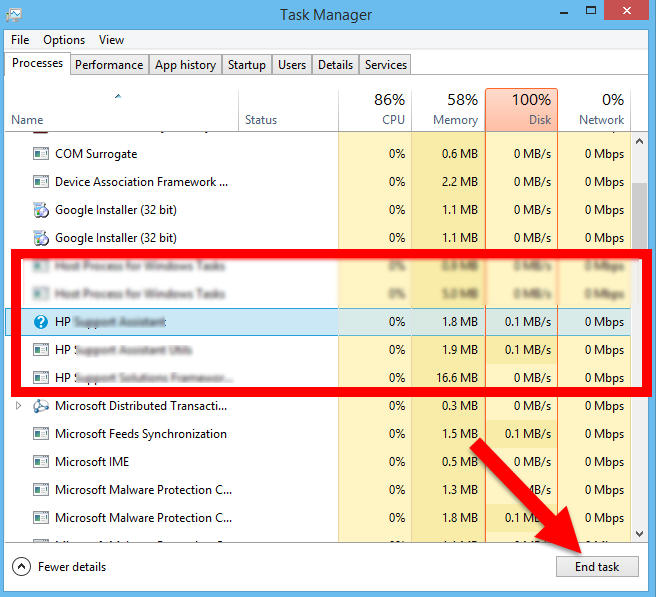
Task: Click the Task Manager title bar icon
Action: [x=14, y=15]
